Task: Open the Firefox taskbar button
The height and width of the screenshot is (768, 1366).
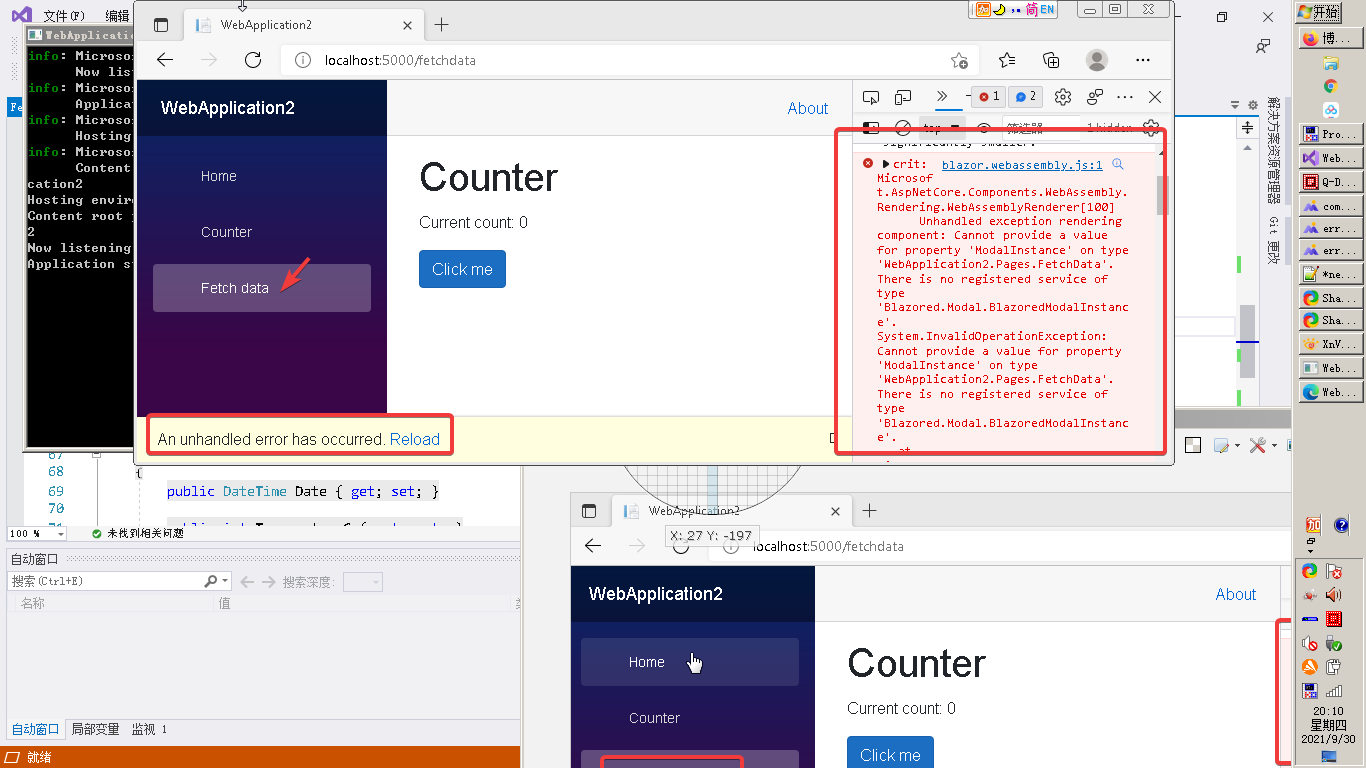Action: click(1331, 38)
